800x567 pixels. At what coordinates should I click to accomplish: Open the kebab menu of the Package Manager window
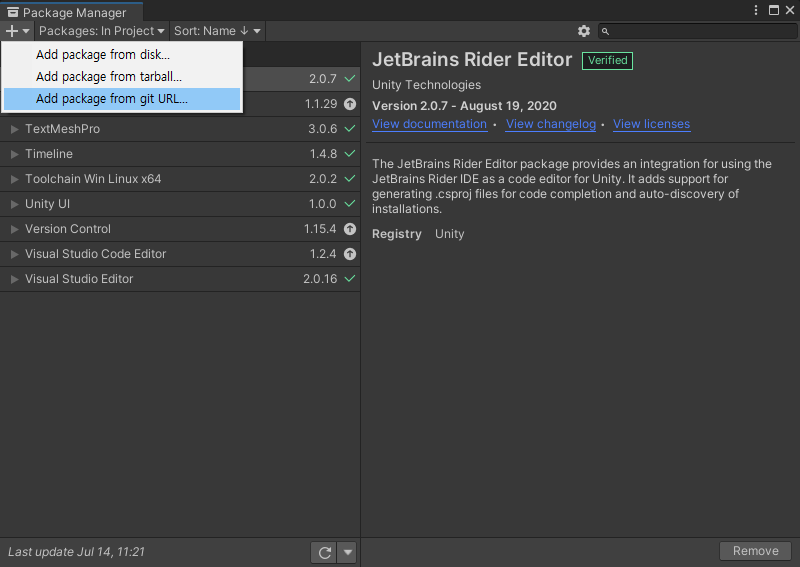[756, 10]
